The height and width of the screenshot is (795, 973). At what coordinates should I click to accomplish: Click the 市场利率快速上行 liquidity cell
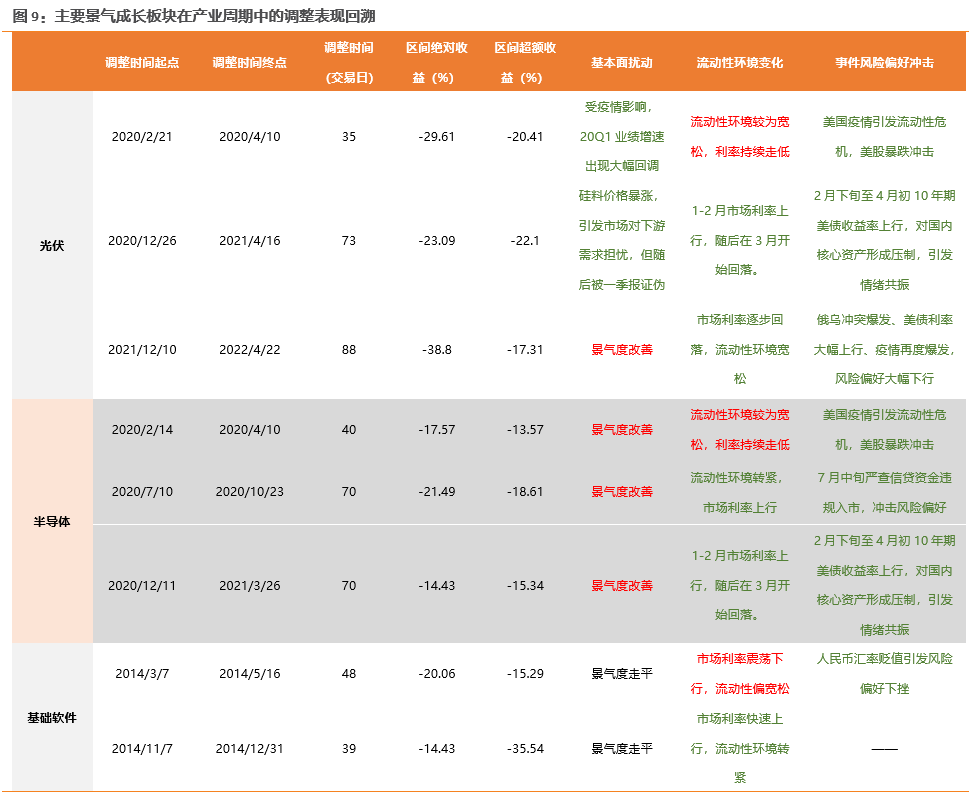pos(740,749)
